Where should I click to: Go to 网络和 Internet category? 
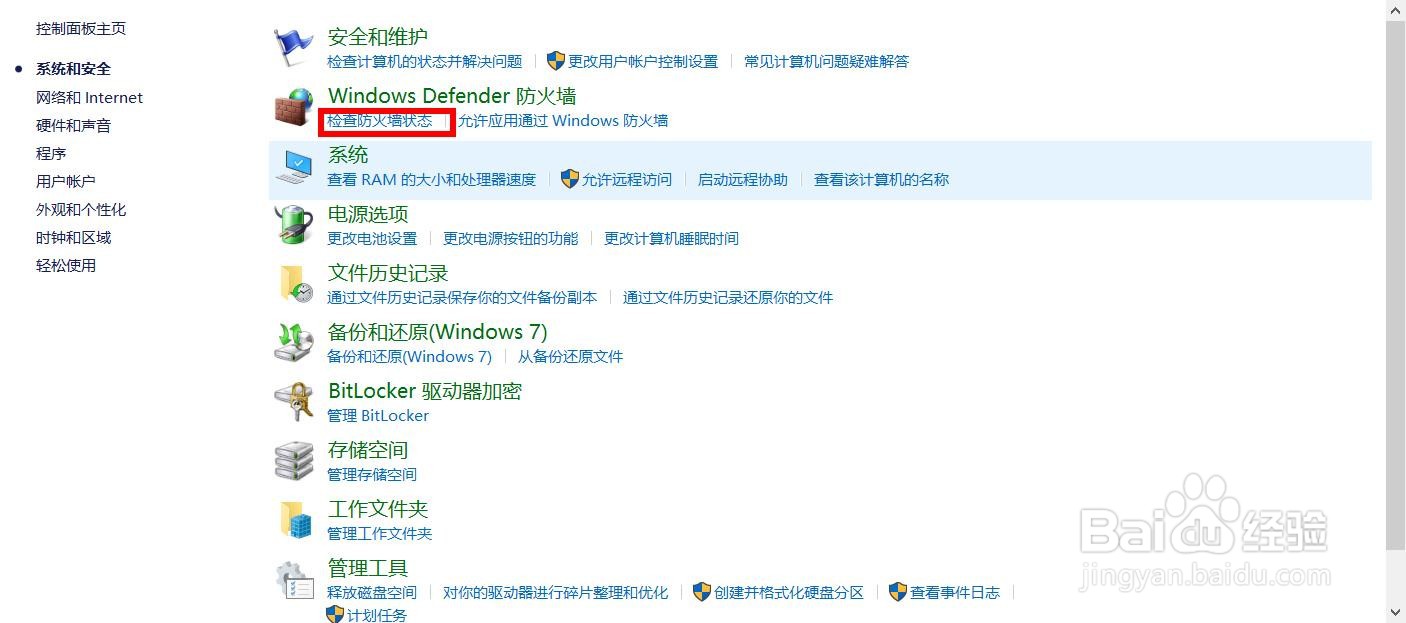coord(89,98)
